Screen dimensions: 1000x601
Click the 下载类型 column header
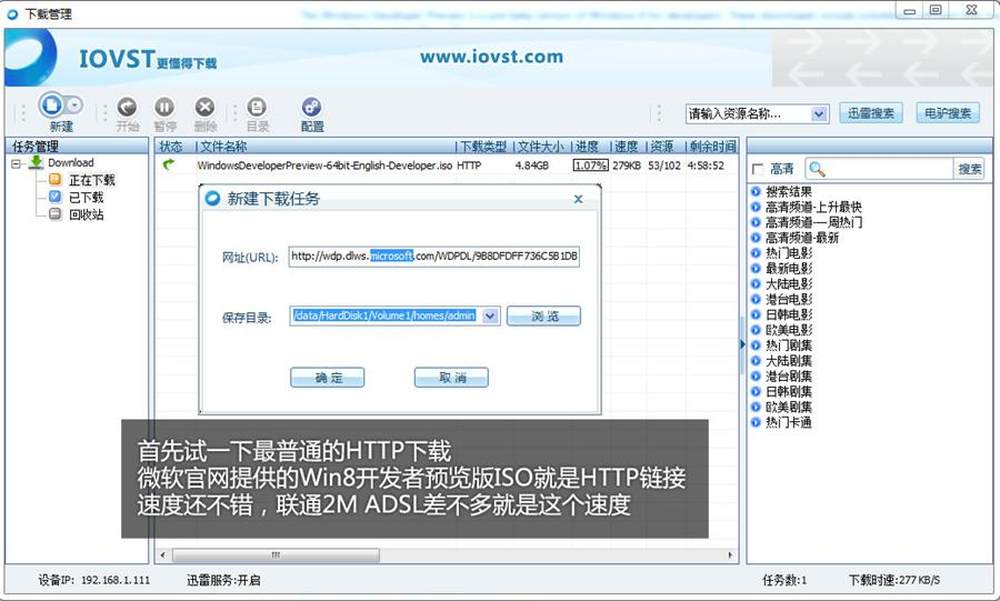pyautogui.click(x=483, y=147)
